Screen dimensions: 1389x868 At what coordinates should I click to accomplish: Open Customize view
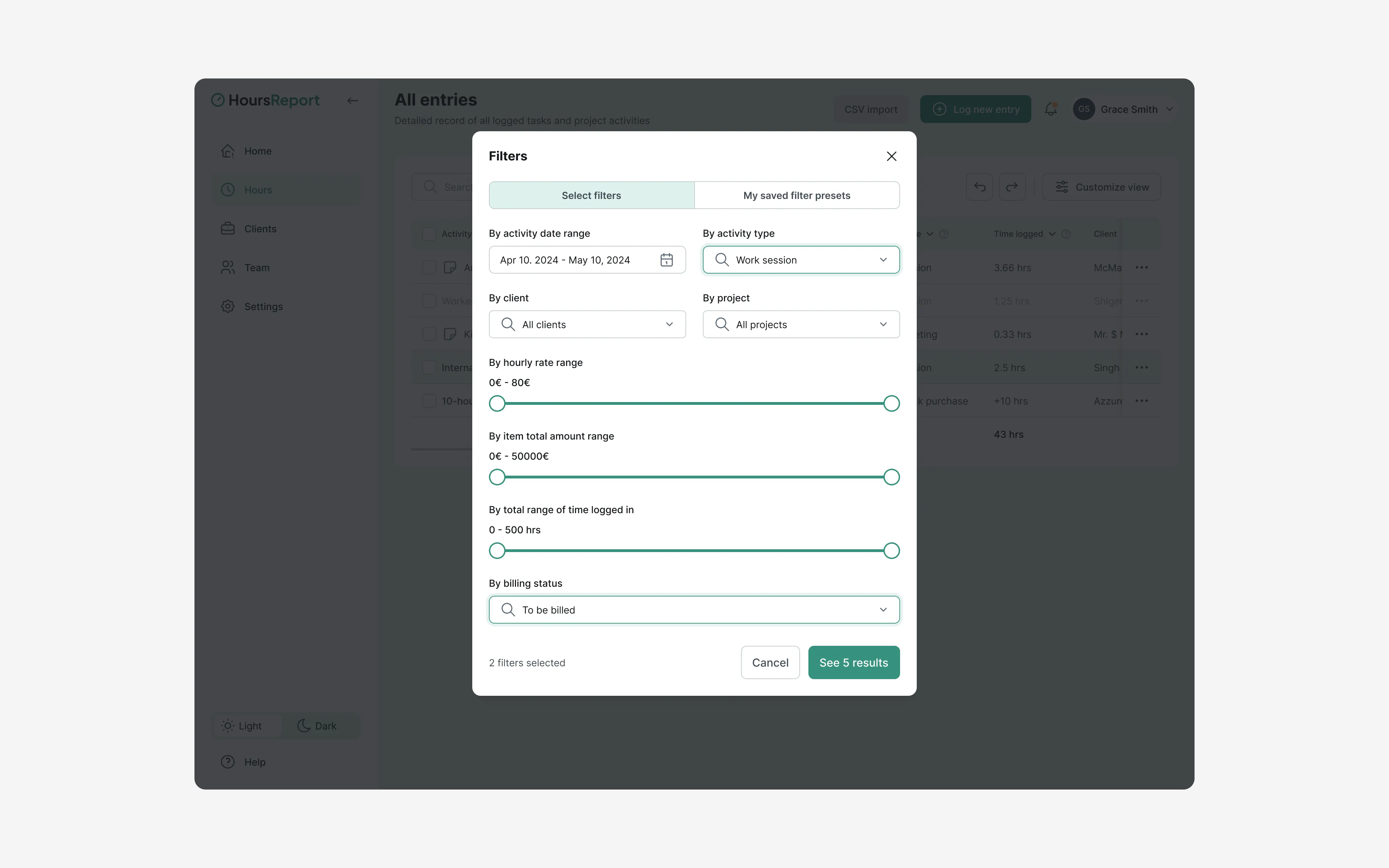click(x=1101, y=187)
